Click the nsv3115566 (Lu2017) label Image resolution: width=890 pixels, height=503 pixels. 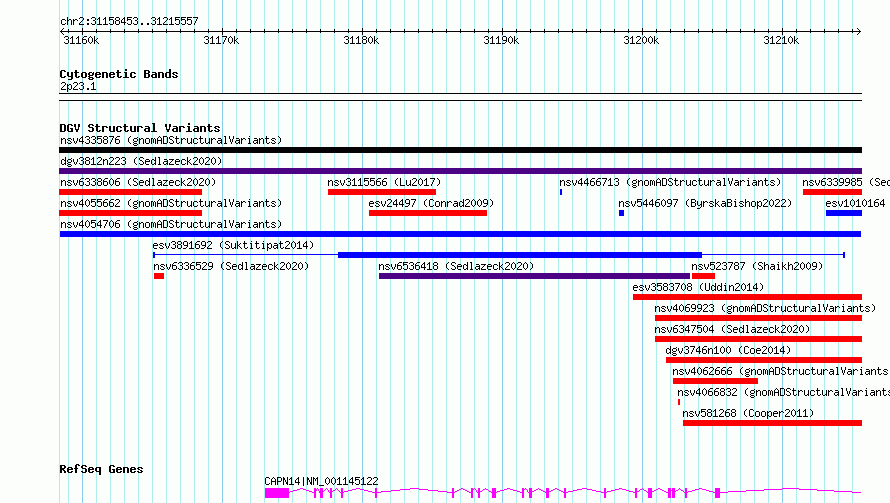tap(384, 182)
